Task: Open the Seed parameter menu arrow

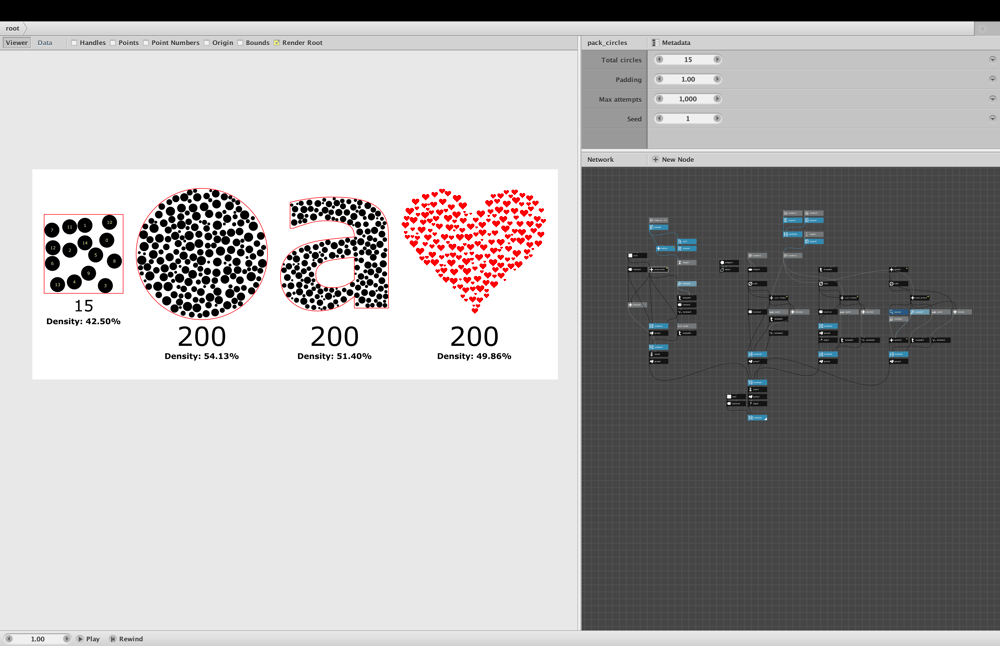Action: click(992, 119)
